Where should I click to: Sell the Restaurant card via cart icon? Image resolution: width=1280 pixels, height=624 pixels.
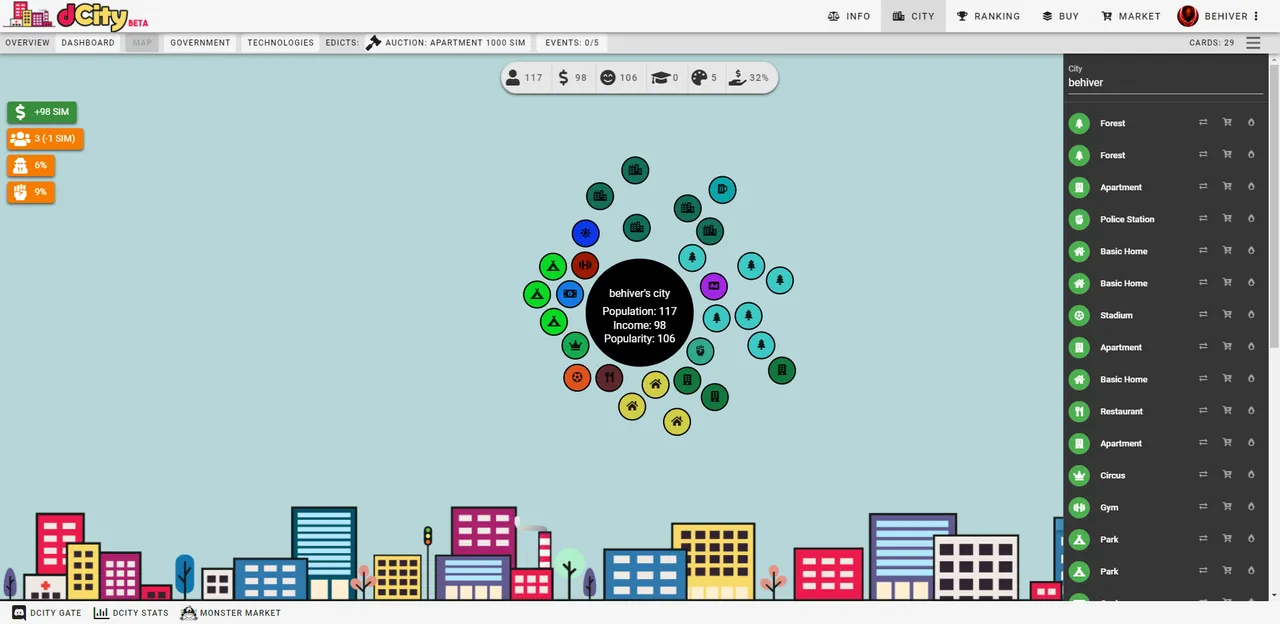point(1227,410)
